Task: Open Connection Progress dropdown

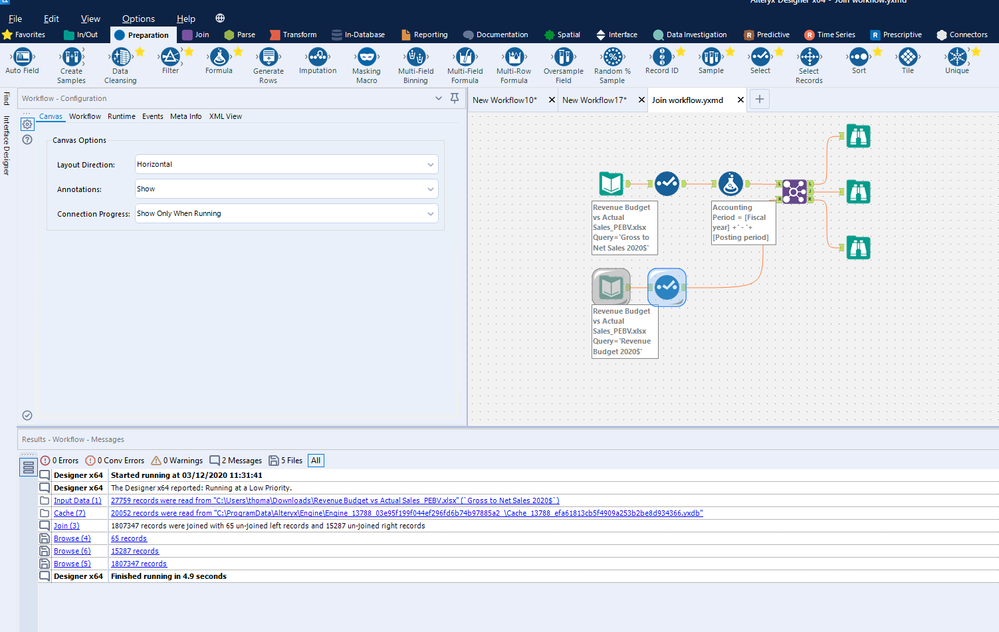Action: tap(286, 213)
